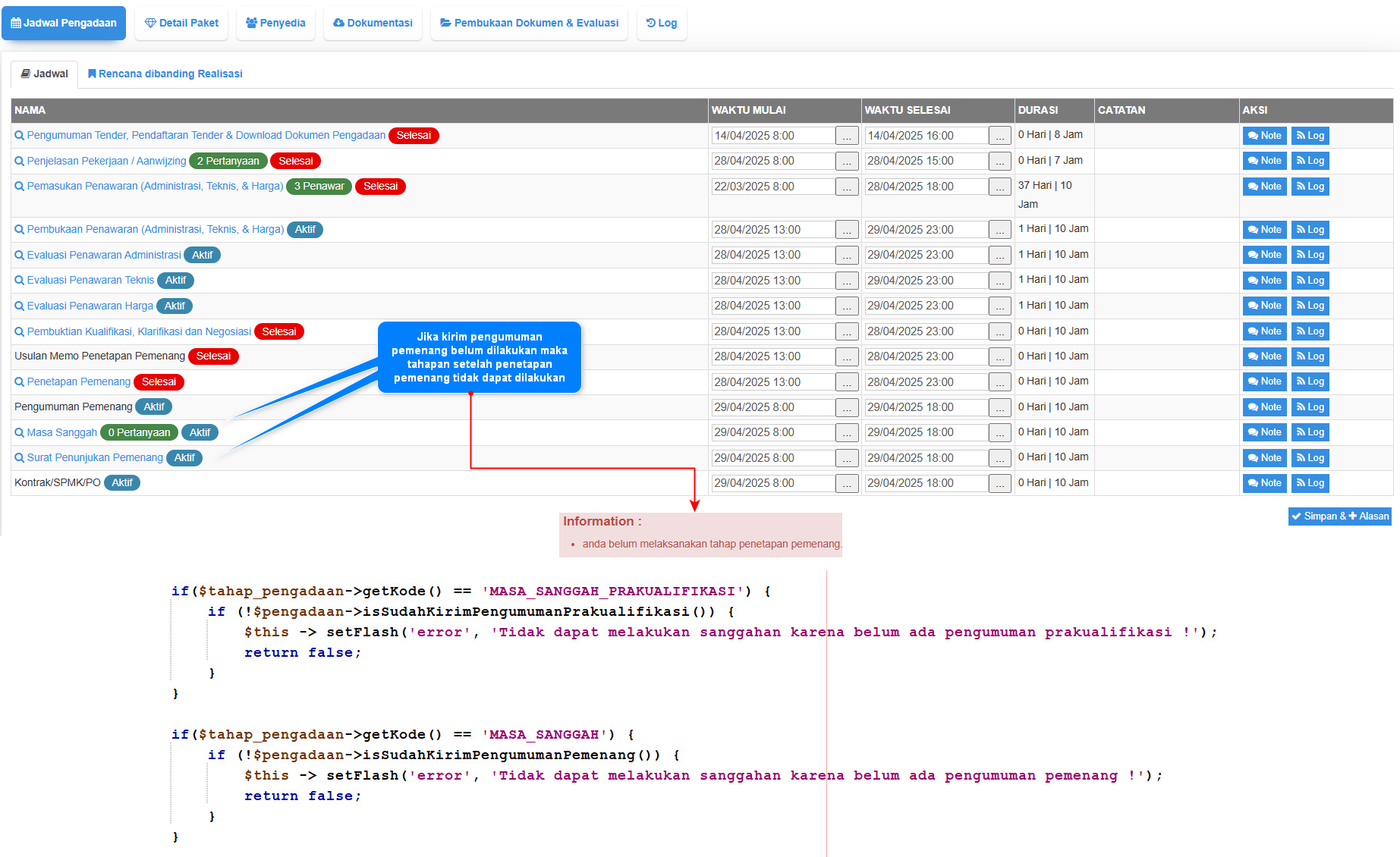This screenshot has height=857, width=1400.
Task: Open the Detail Paket tab
Action: [x=181, y=23]
